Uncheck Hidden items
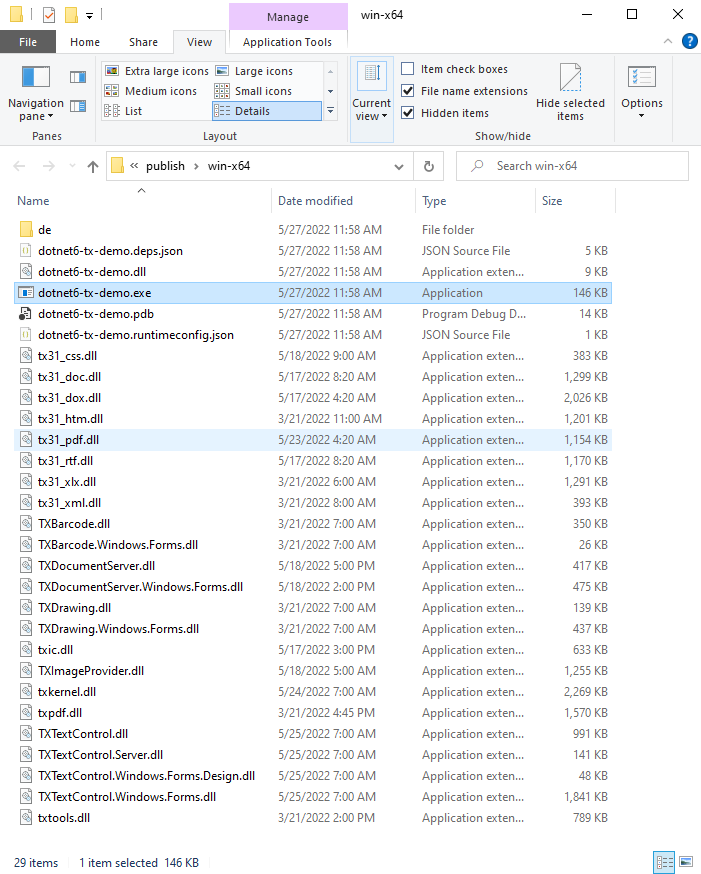This screenshot has height=874, width=701. tap(407, 113)
